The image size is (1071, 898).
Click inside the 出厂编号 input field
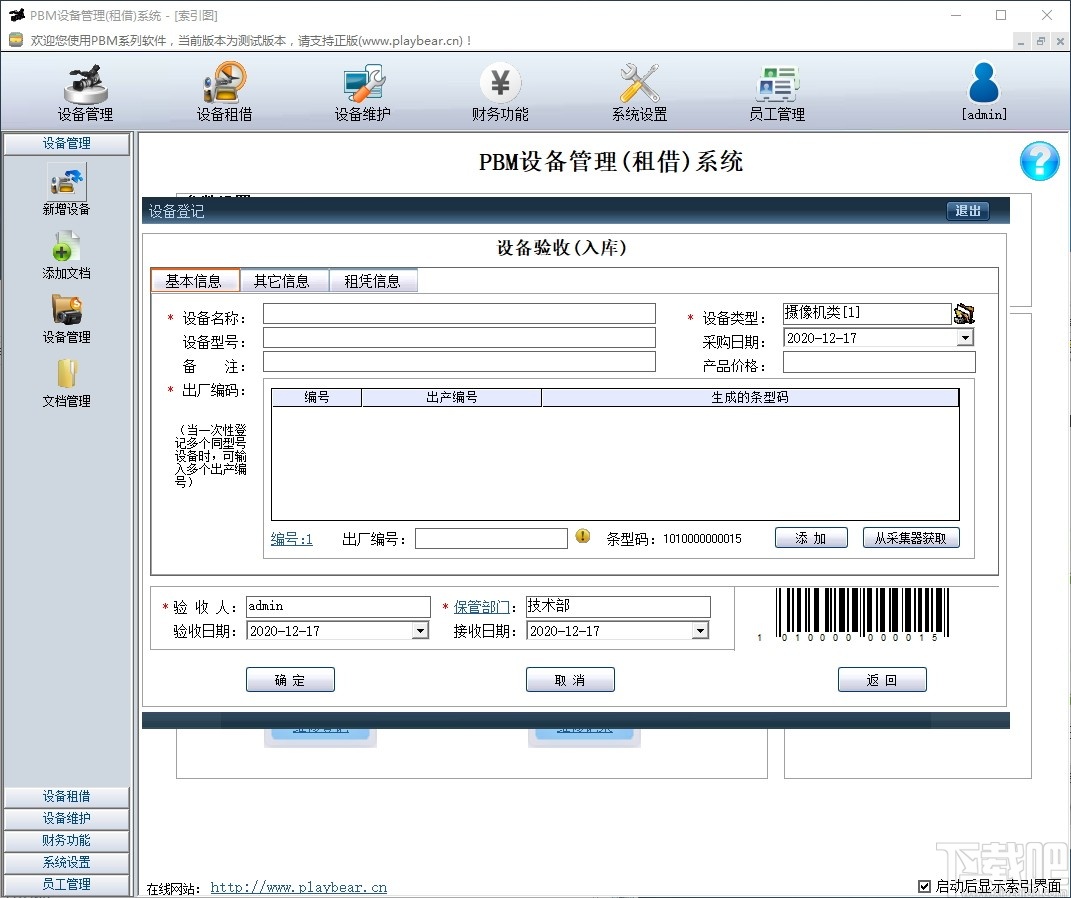pos(491,538)
